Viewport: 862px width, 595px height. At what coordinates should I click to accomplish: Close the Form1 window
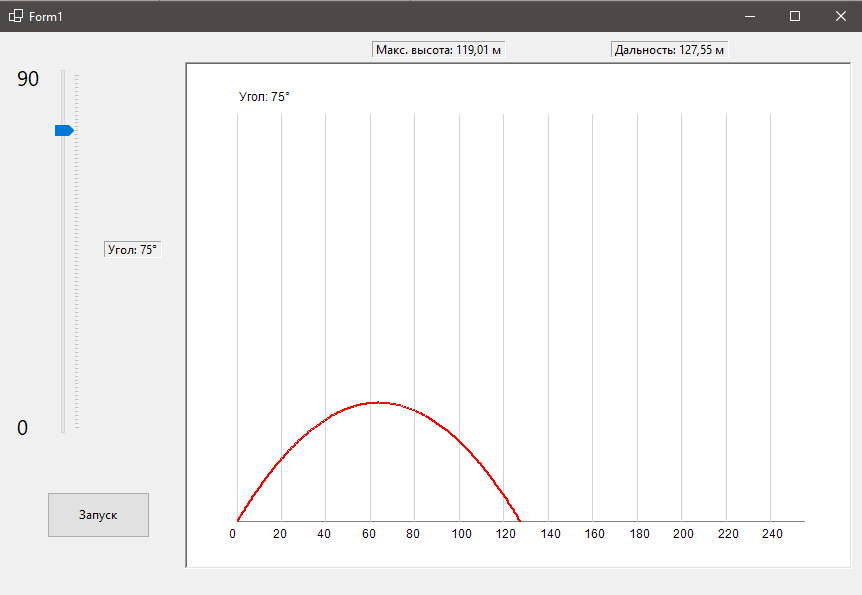(841, 16)
